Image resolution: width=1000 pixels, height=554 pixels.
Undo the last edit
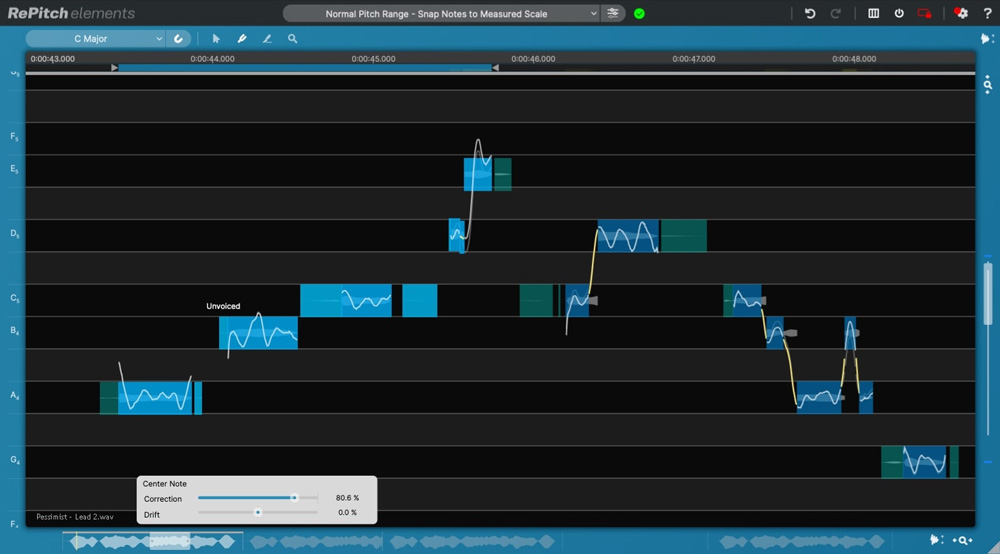(810, 13)
